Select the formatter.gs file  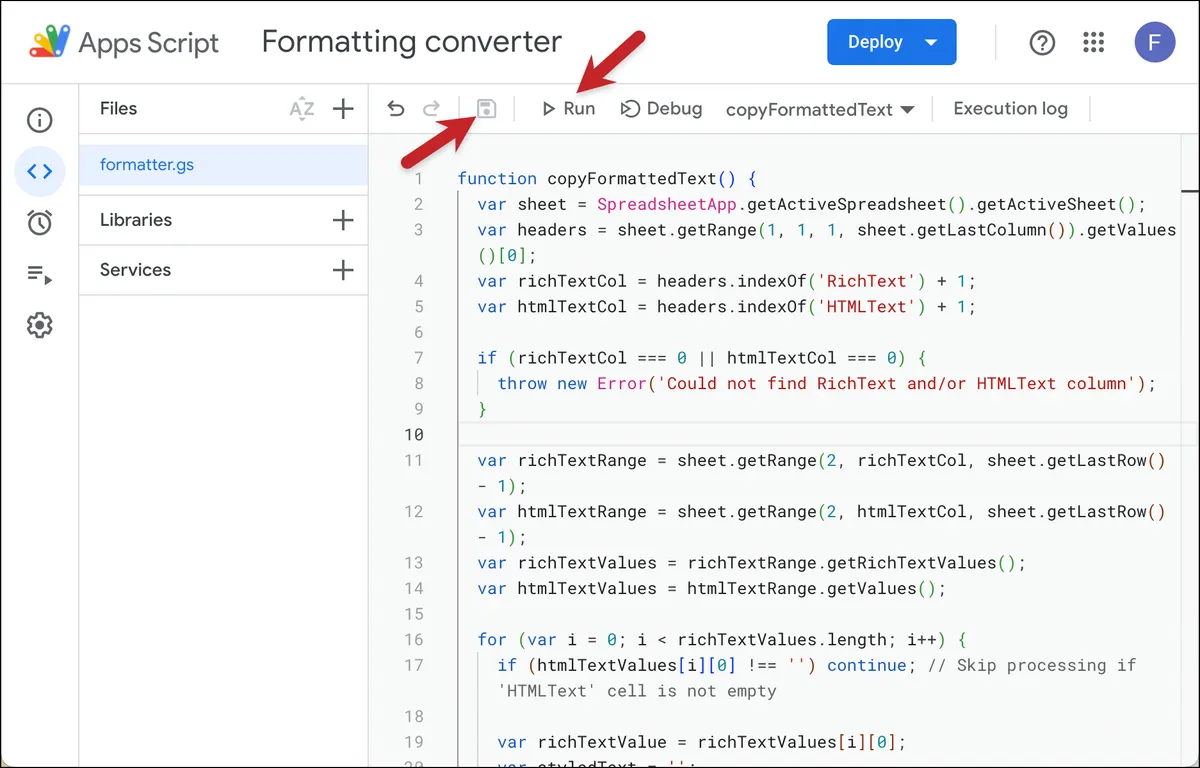[224, 165]
